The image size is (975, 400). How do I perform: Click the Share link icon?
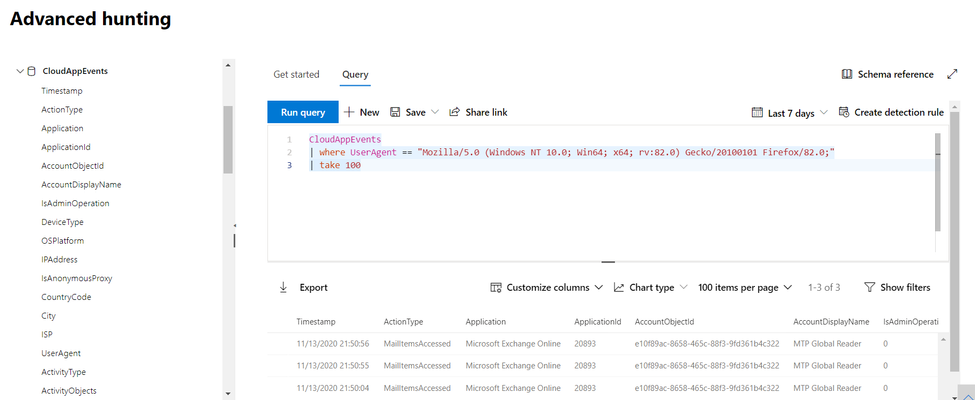click(455, 112)
